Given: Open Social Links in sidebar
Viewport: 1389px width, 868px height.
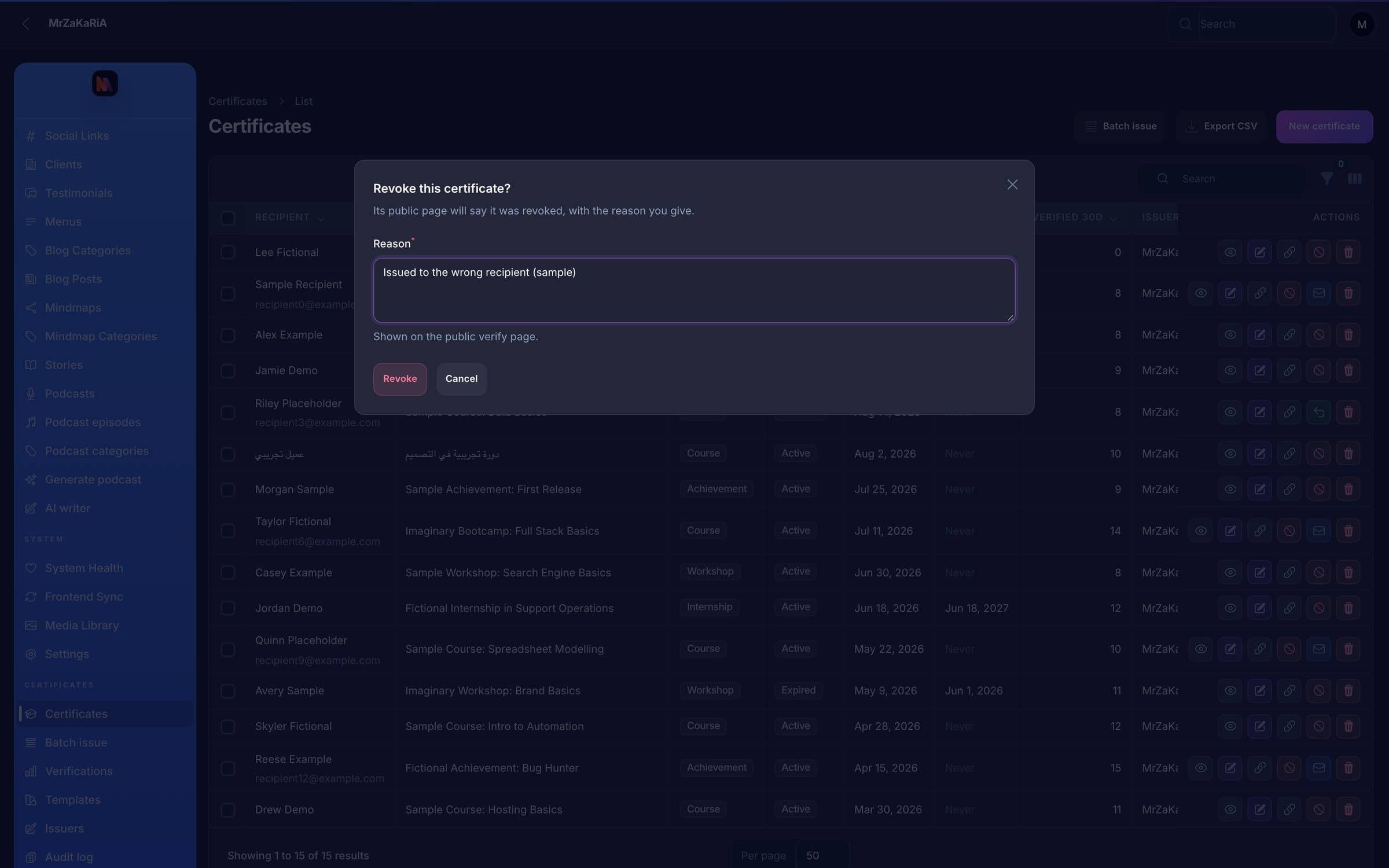Looking at the screenshot, I should [x=105, y=136].
